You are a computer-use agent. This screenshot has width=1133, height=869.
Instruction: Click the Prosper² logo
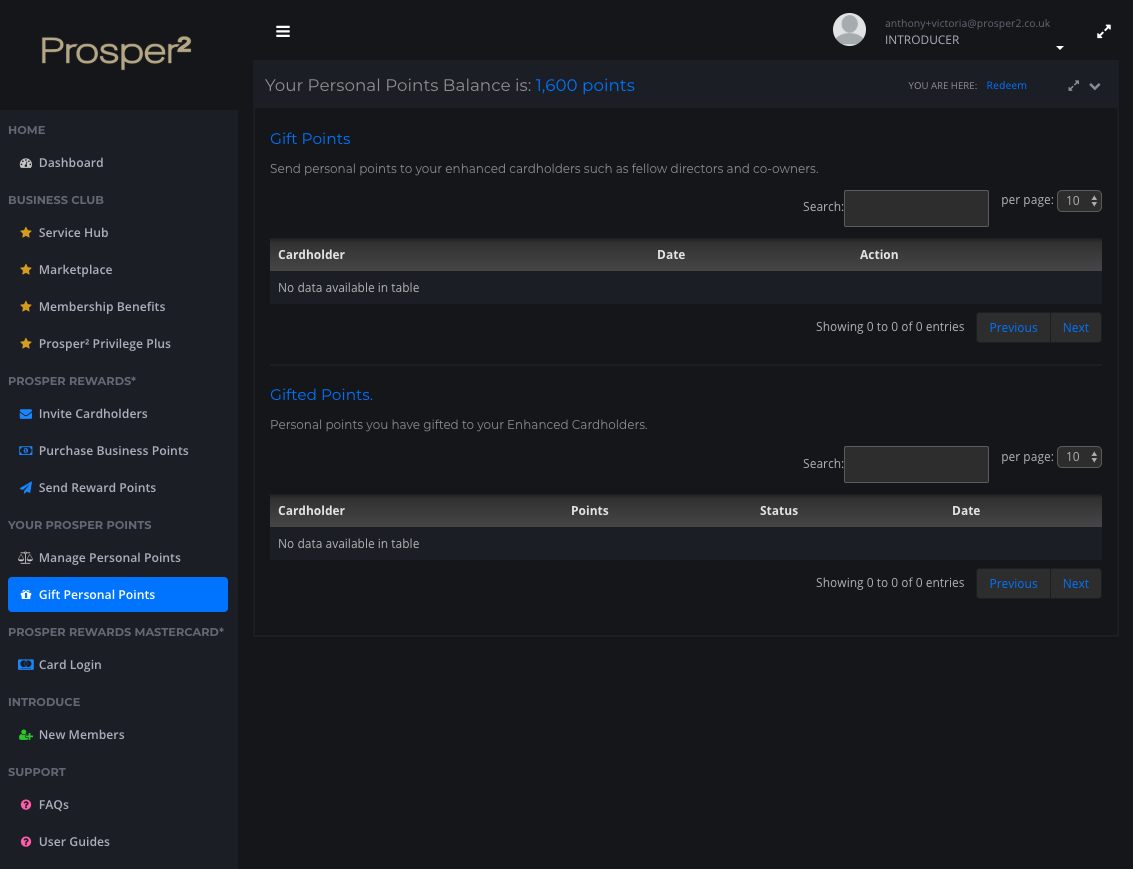point(116,52)
